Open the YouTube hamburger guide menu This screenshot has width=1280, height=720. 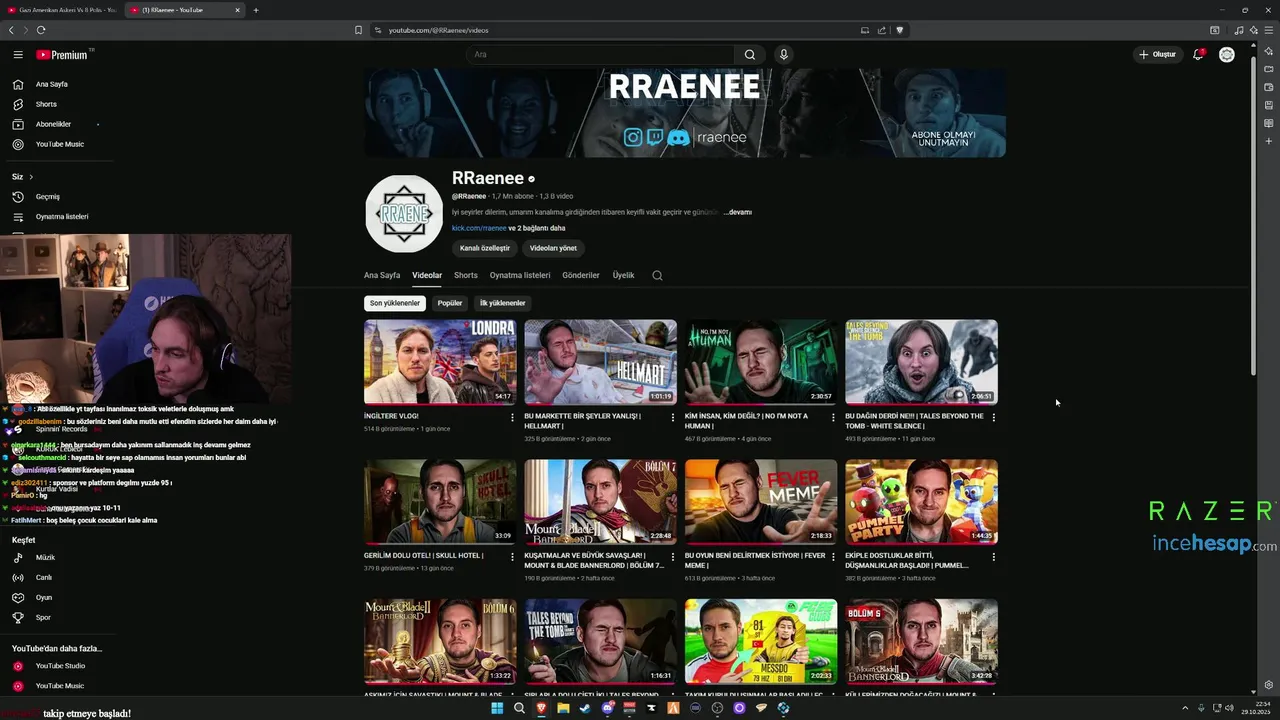(x=18, y=55)
